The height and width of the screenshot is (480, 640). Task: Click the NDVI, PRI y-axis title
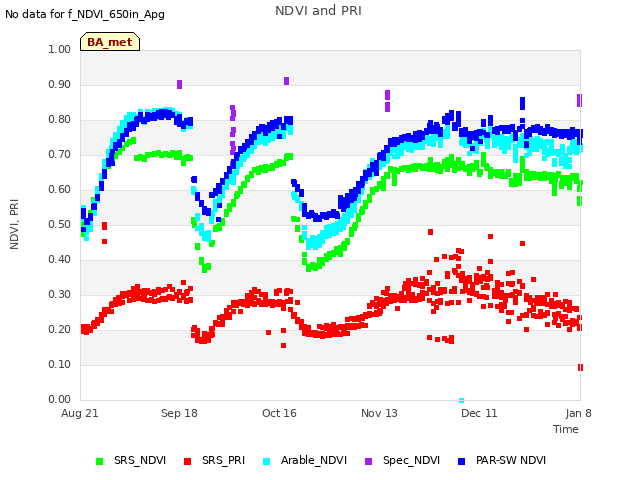point(14,224)
